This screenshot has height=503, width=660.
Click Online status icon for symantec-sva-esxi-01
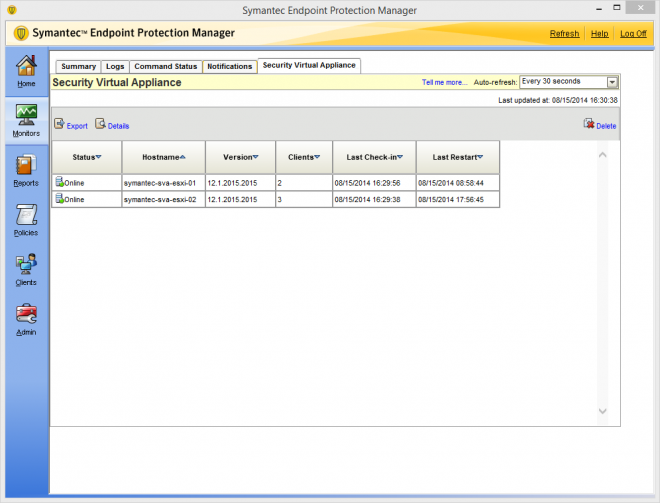coord(59,181)
